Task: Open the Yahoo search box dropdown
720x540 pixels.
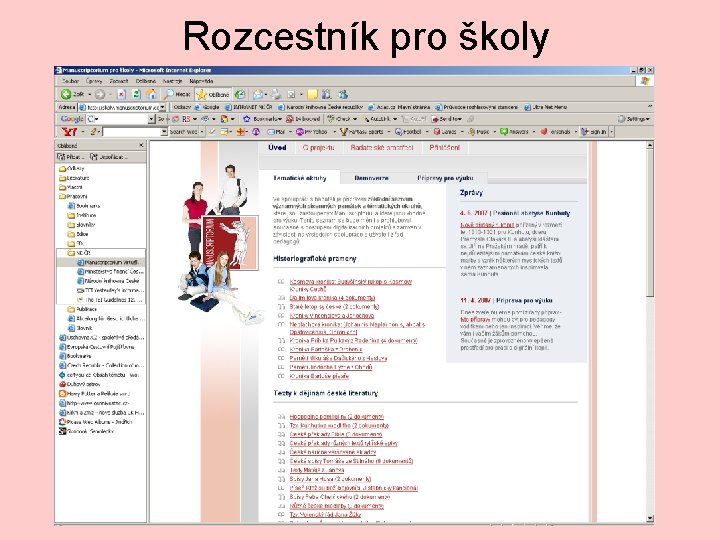Action: click(x=164, y=132)
